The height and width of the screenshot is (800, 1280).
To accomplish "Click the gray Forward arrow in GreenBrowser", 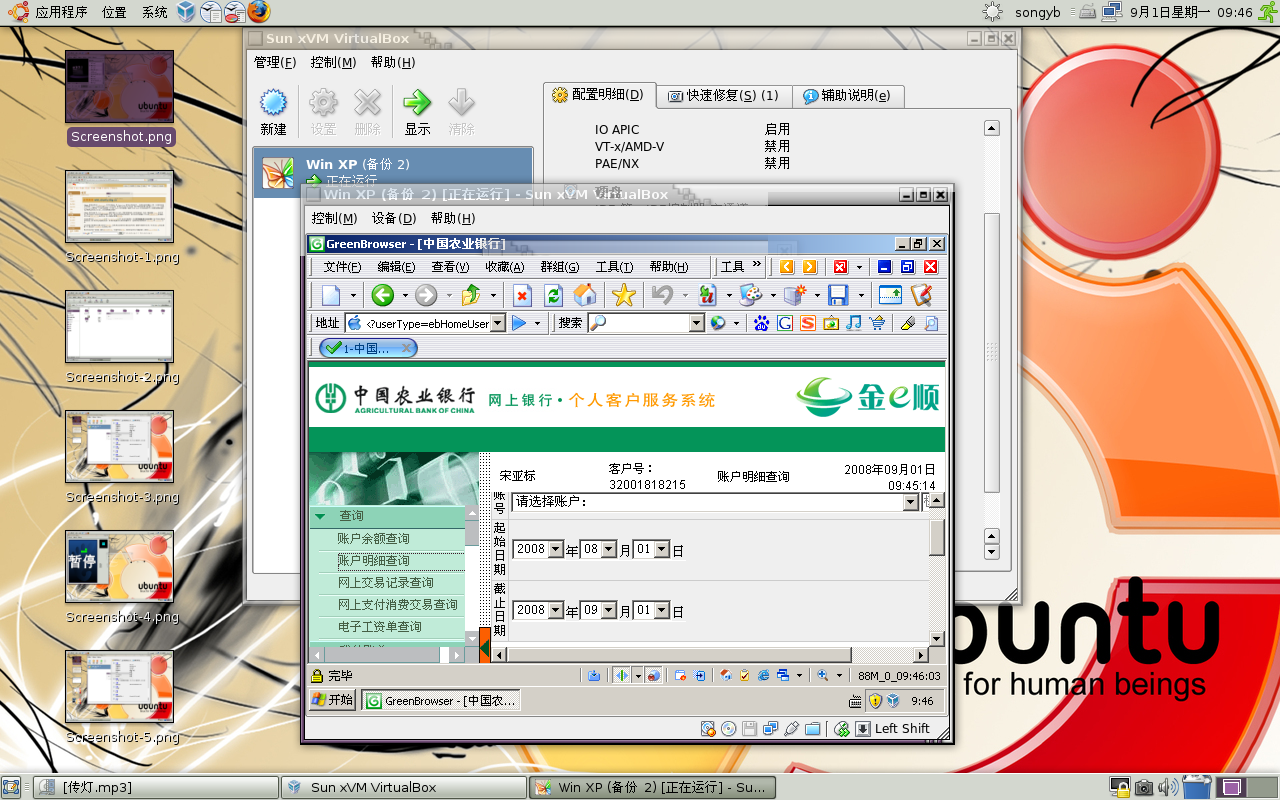I will click(x=426, y=295).
